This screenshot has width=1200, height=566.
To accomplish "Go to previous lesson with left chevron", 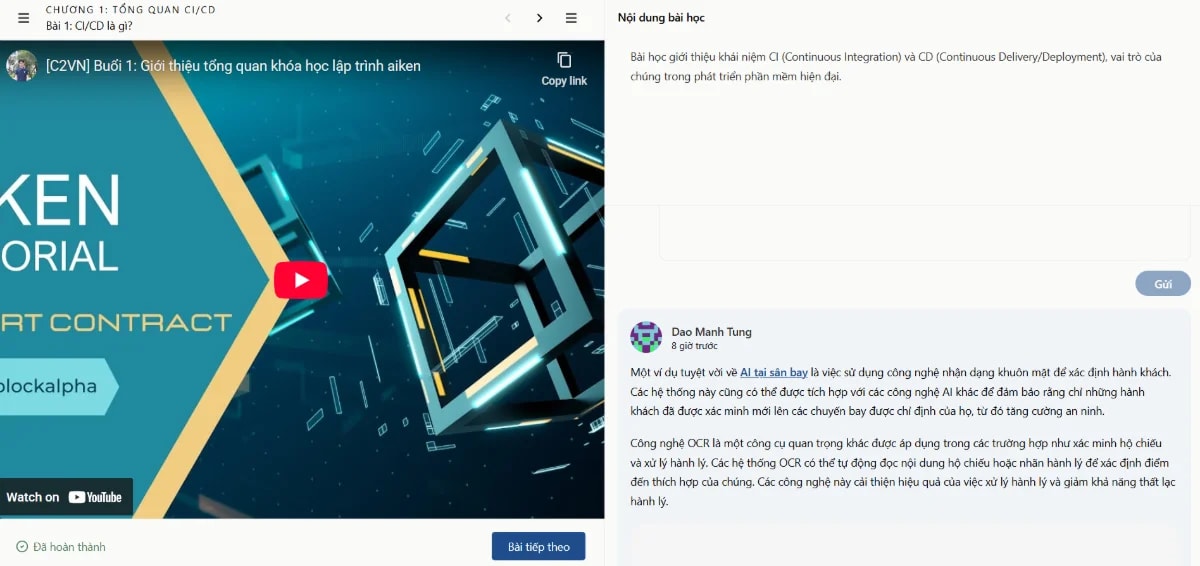I will click(508, 18).
